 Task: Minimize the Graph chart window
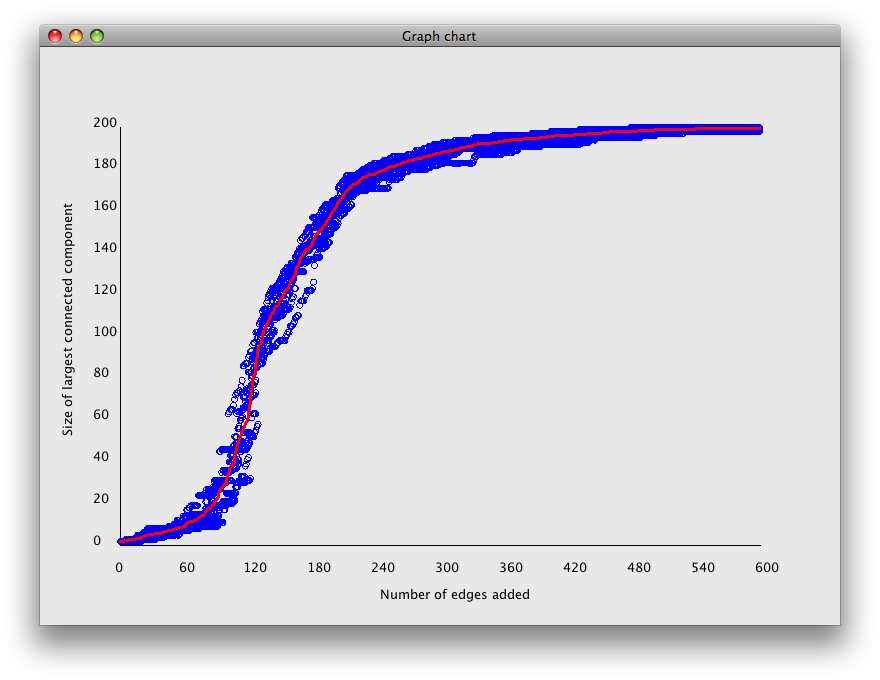[76, 36]
